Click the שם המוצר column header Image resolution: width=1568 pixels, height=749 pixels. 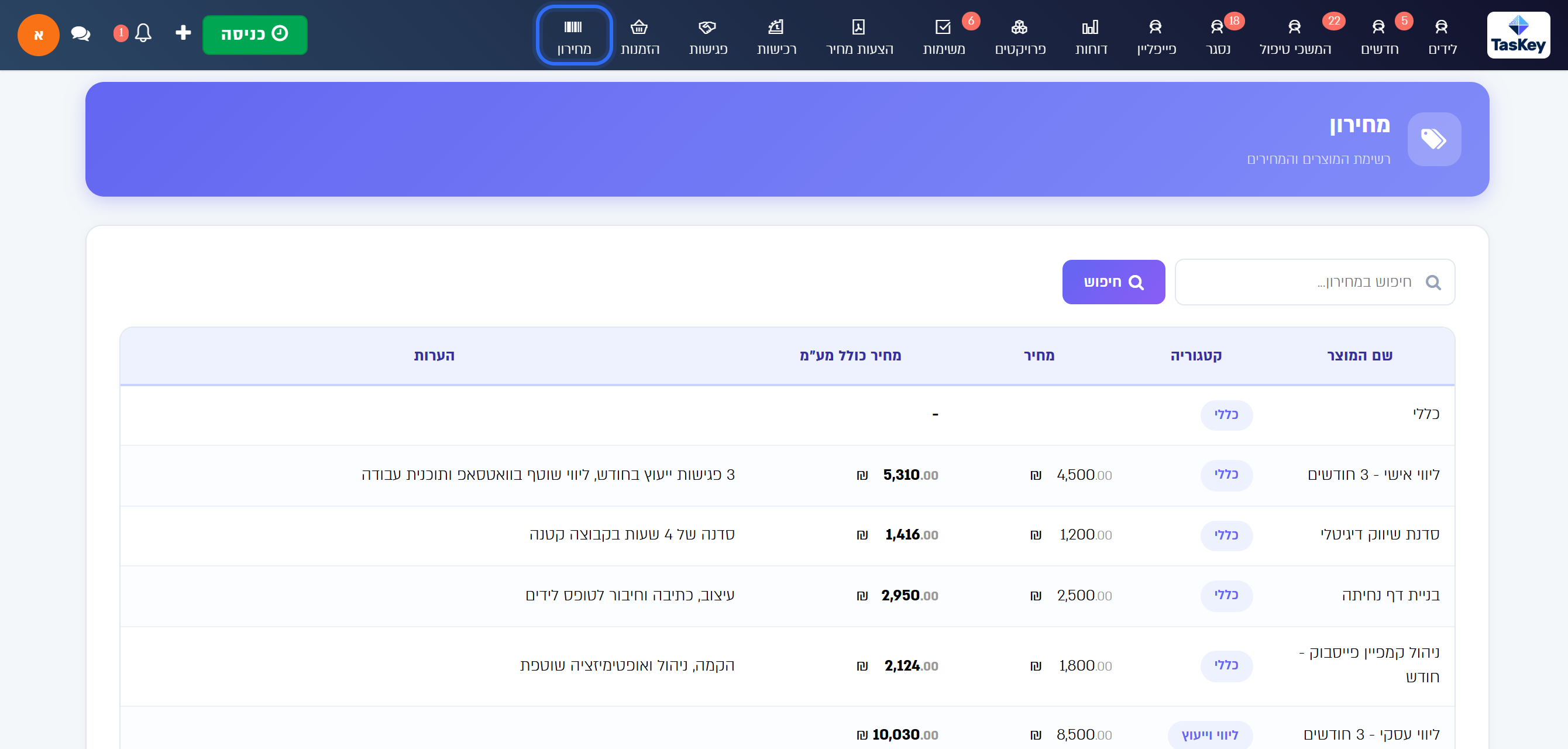[1359, 355]
